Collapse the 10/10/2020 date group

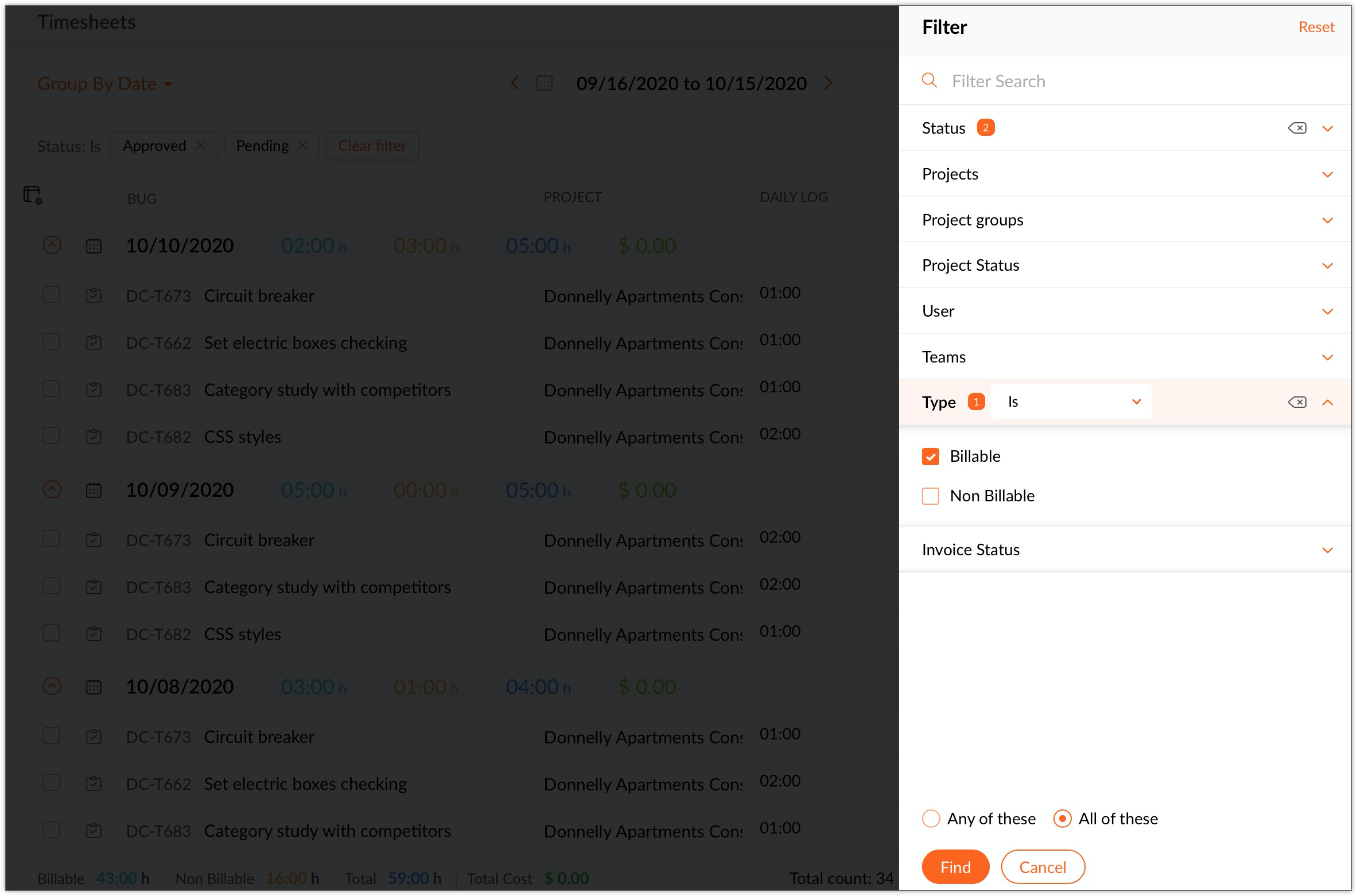(x=52, y=246)
